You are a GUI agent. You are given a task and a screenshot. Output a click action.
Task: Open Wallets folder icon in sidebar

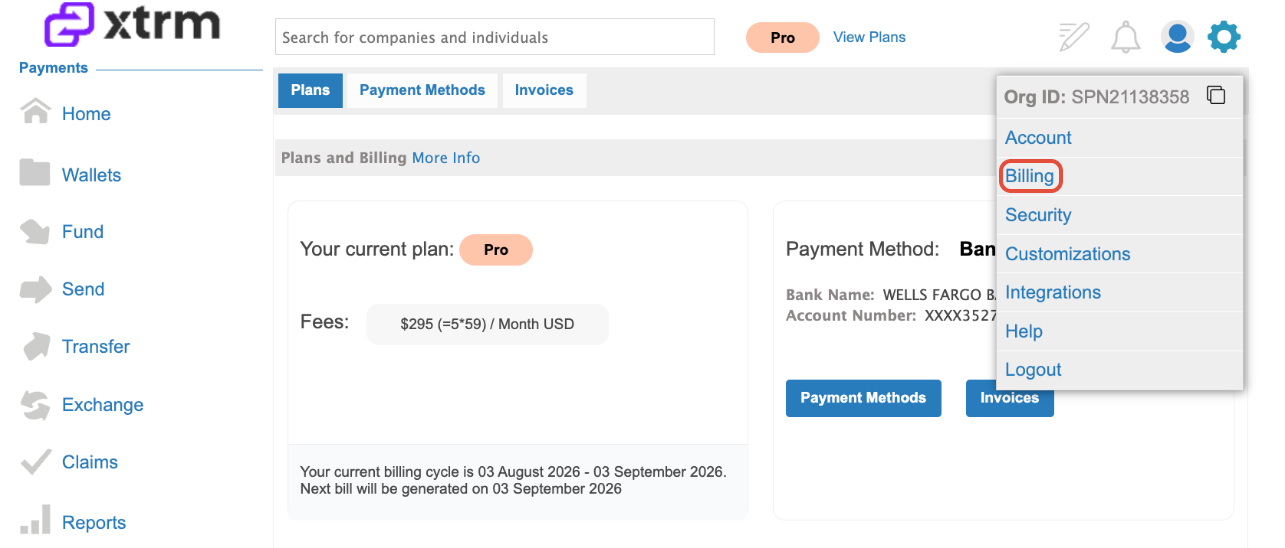(x=35, y=173)
